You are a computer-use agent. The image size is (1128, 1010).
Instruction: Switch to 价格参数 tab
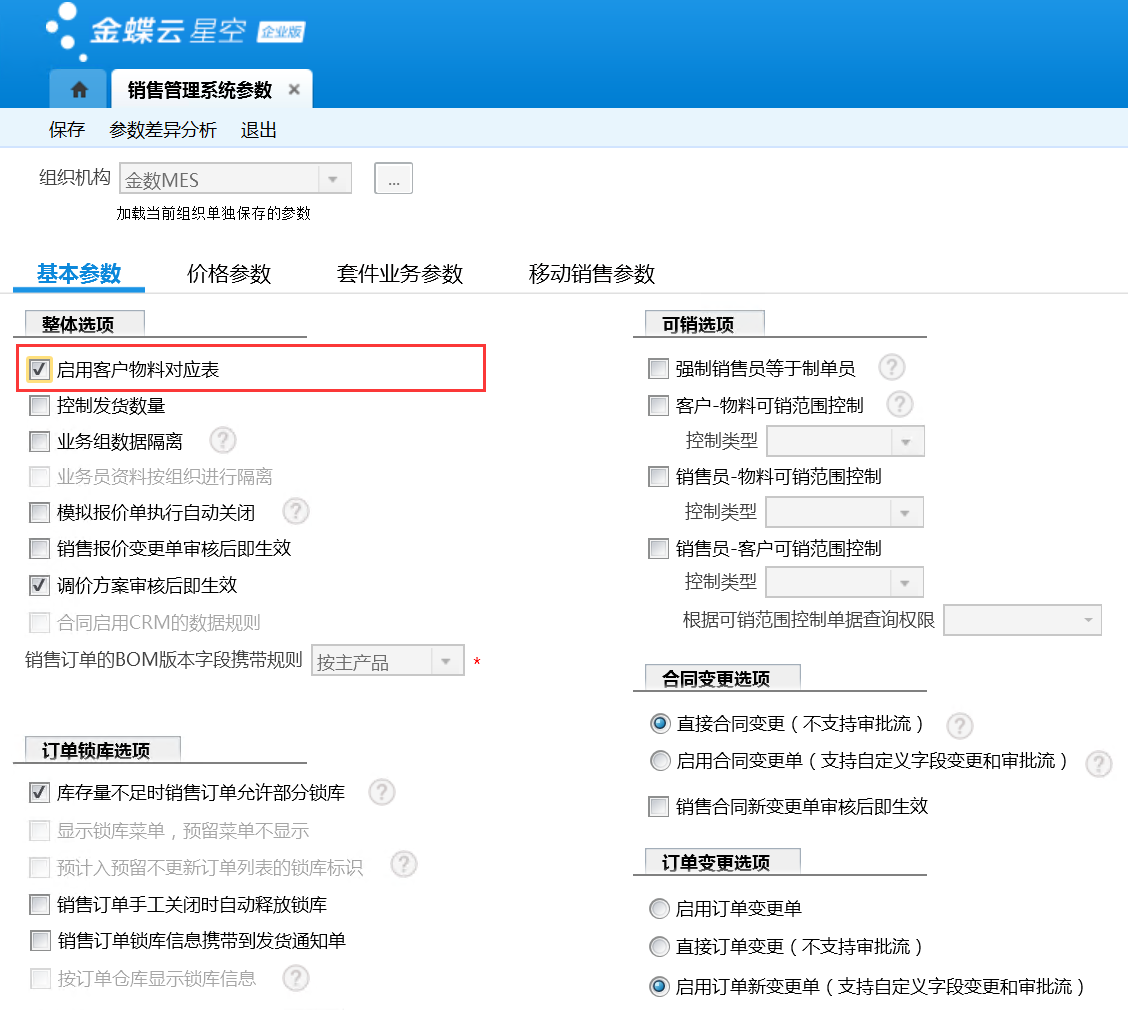coord(229,274)
